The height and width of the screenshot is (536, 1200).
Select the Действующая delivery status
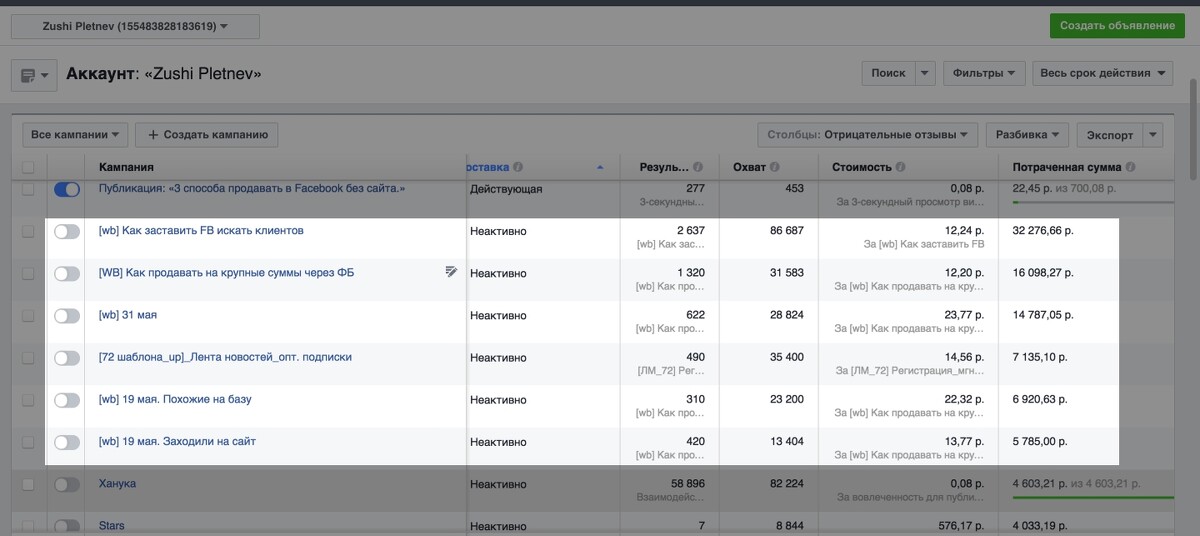506,188
